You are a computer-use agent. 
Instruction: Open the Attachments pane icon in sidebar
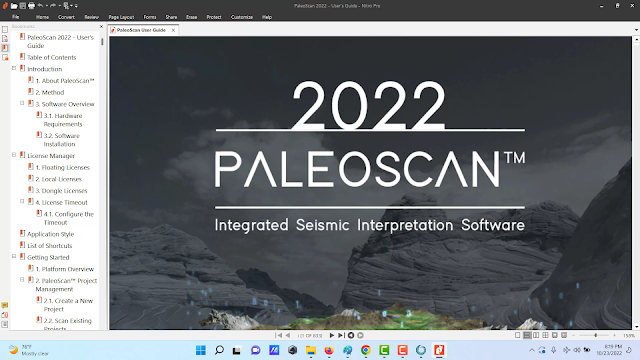(5, 315)
